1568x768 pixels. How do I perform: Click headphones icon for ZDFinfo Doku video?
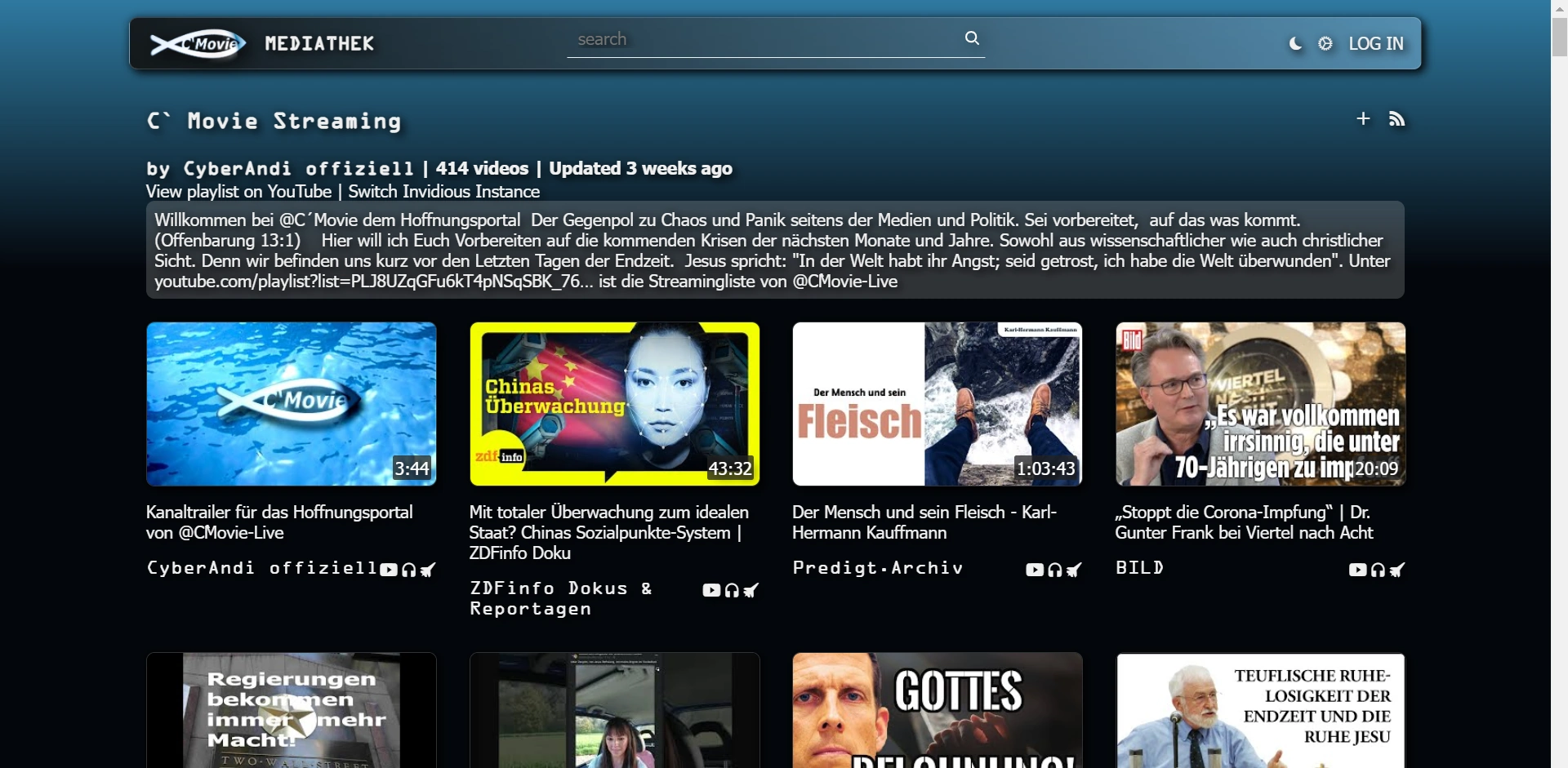732,590
